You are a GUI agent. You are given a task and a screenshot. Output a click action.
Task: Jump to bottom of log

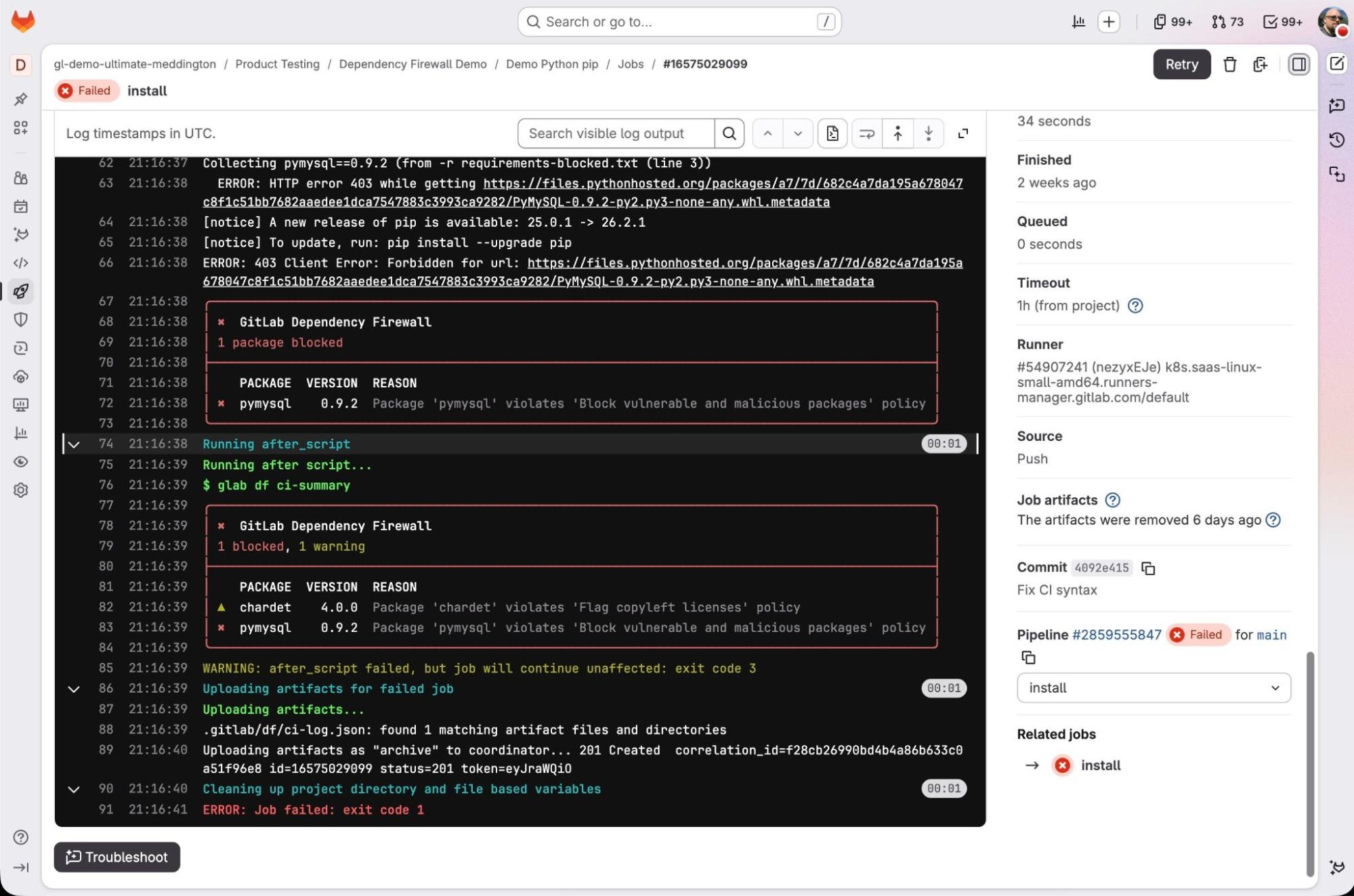click(929, 133)
